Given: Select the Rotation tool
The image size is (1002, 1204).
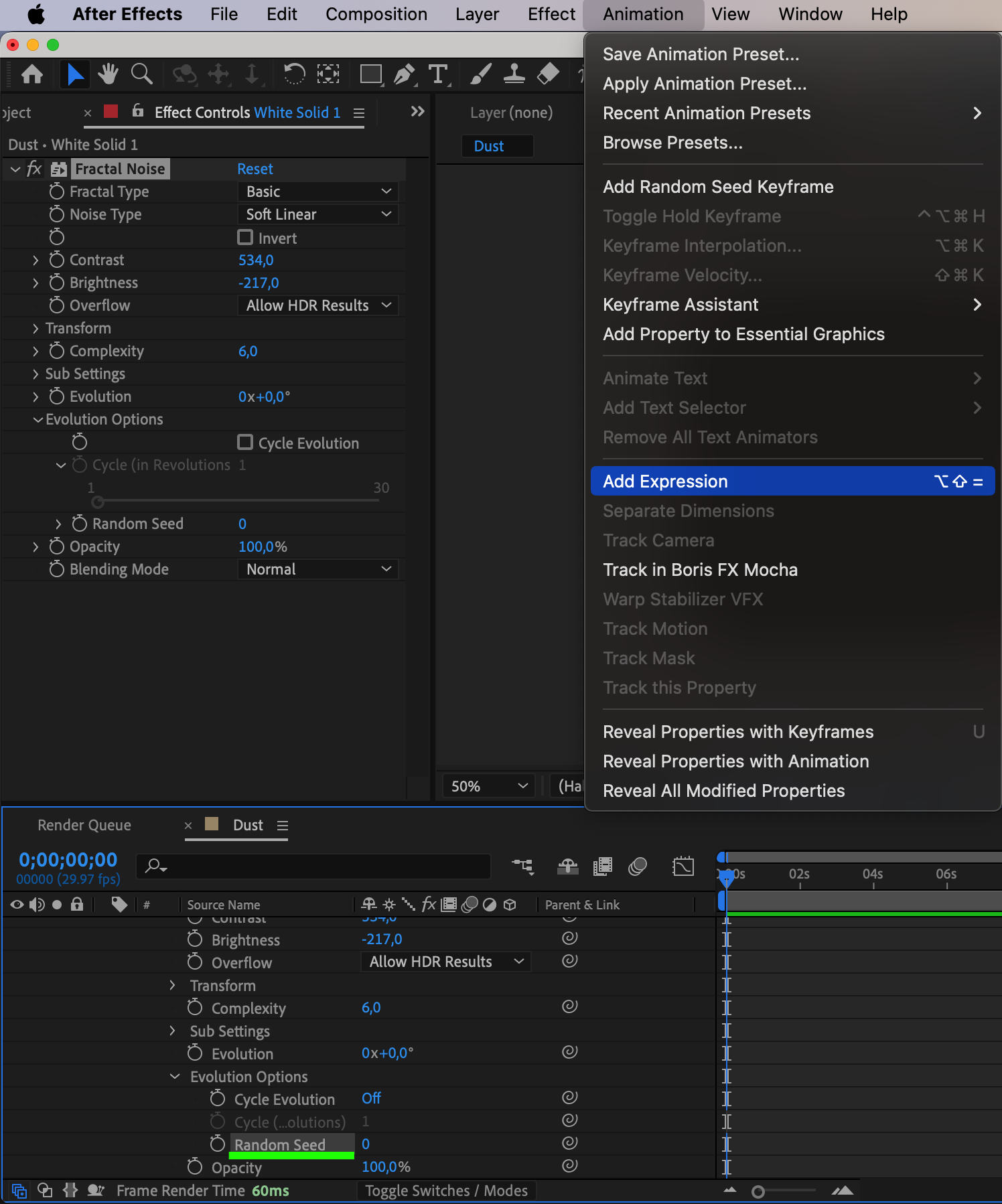Looking at the screenshot, I should [x=294, y=74].
